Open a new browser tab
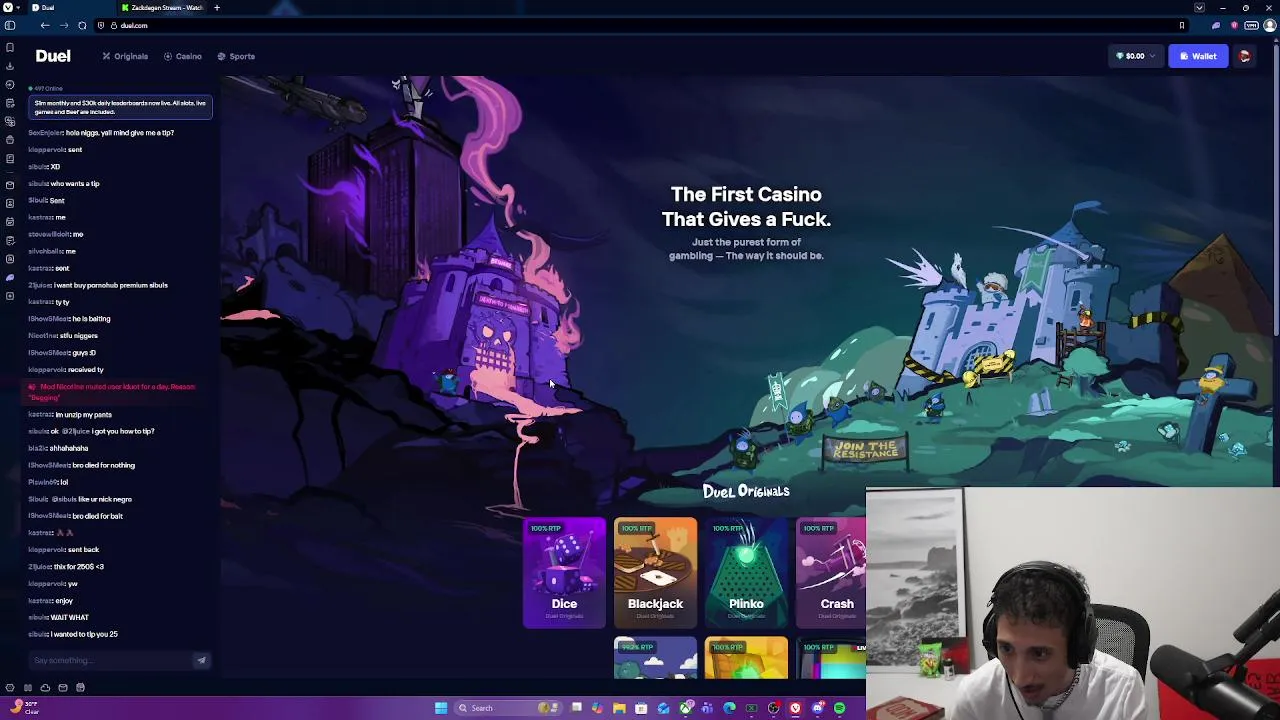Viewport: 1280px width, 720px height. tap(216, 7)
